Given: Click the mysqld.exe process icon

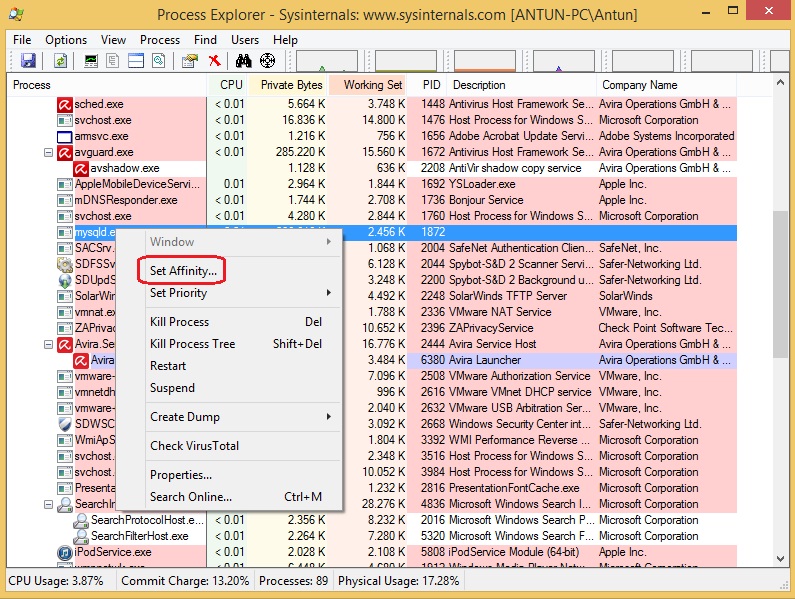Looking at the screenshot, I should (64, 232).
